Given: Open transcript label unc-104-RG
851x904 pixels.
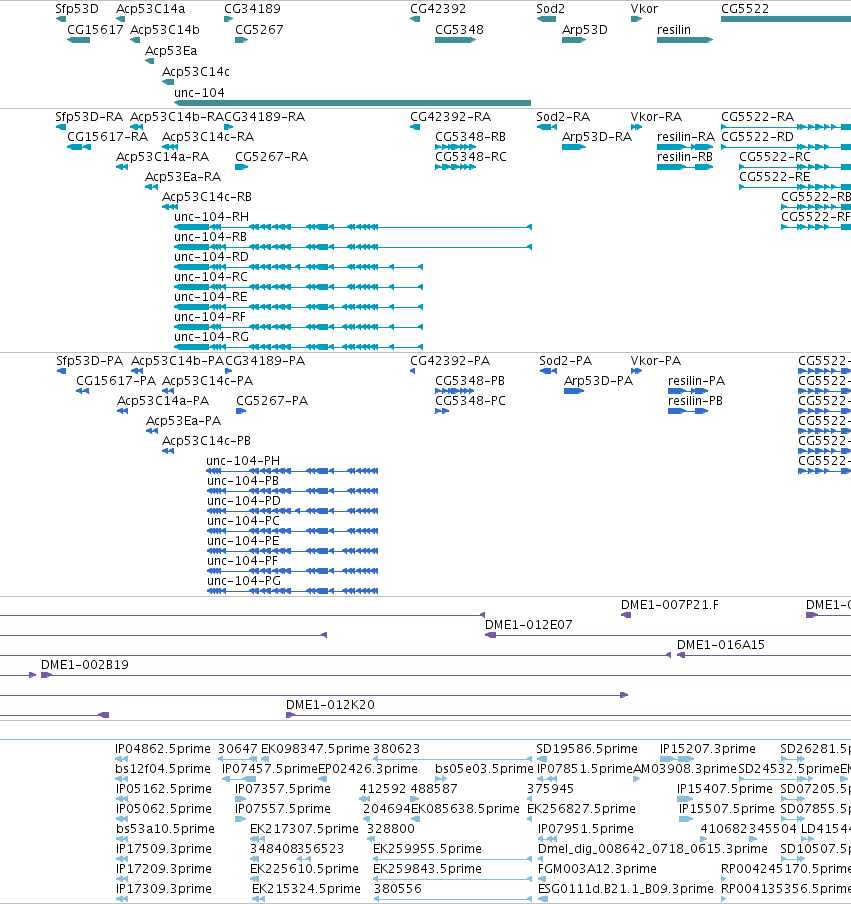Looking at the screenshot, I should click(212, 337).
